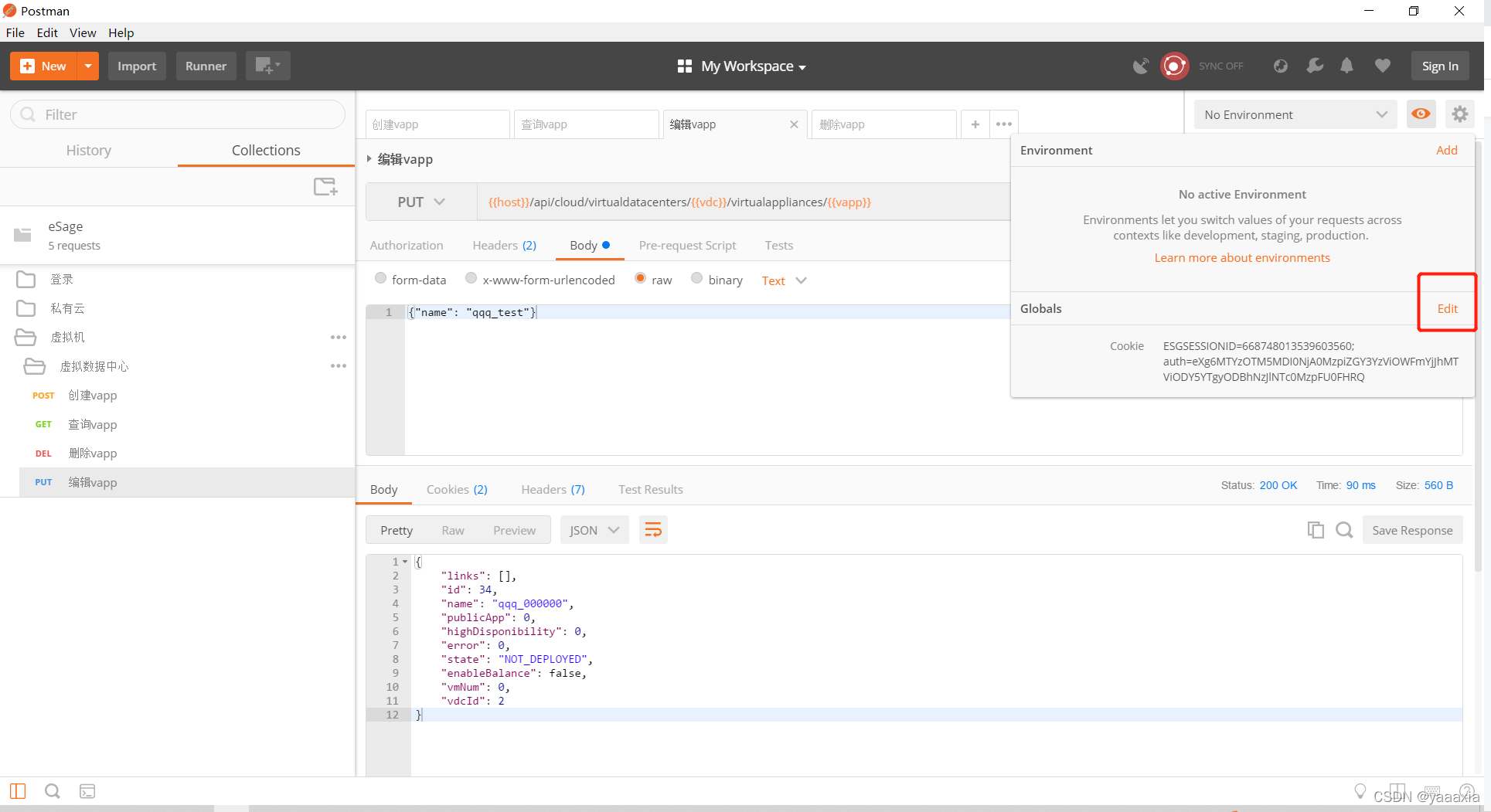Screen dimensions: 1491x812
Task: Open notifications bell icon
Action: click(1346, 66)
